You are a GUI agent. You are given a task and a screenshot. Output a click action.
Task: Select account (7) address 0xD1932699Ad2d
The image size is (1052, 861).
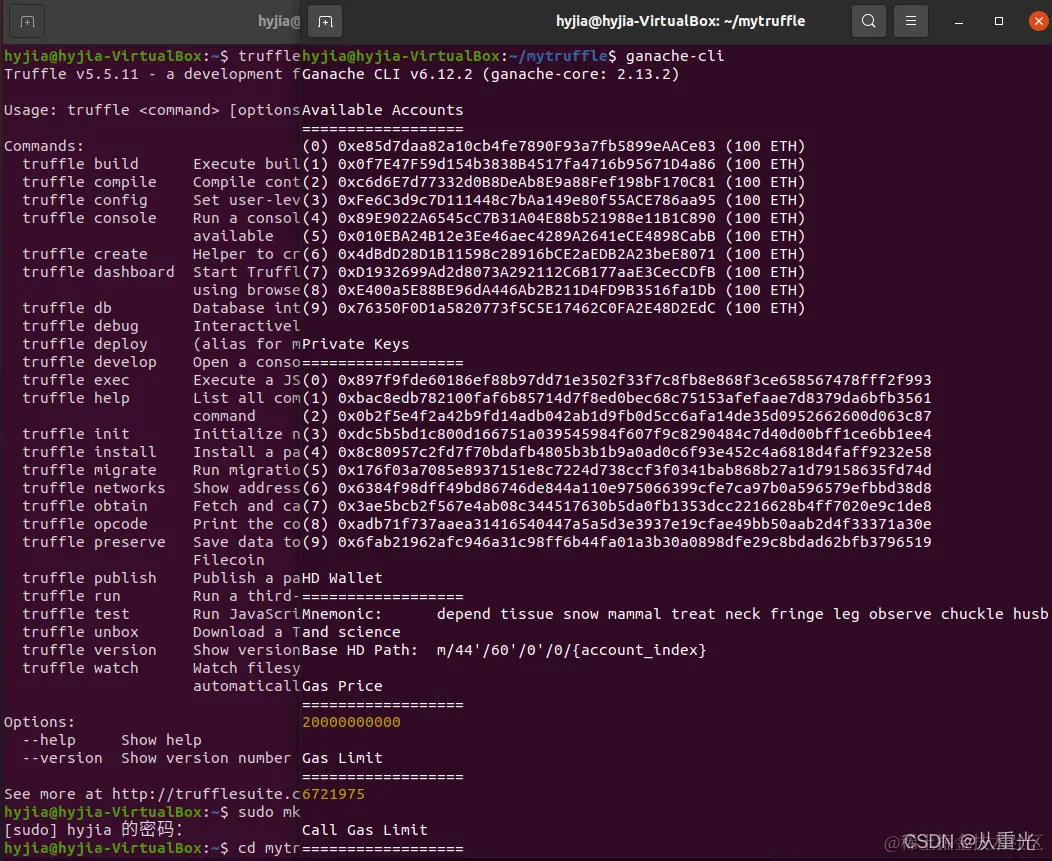point(527,272)
